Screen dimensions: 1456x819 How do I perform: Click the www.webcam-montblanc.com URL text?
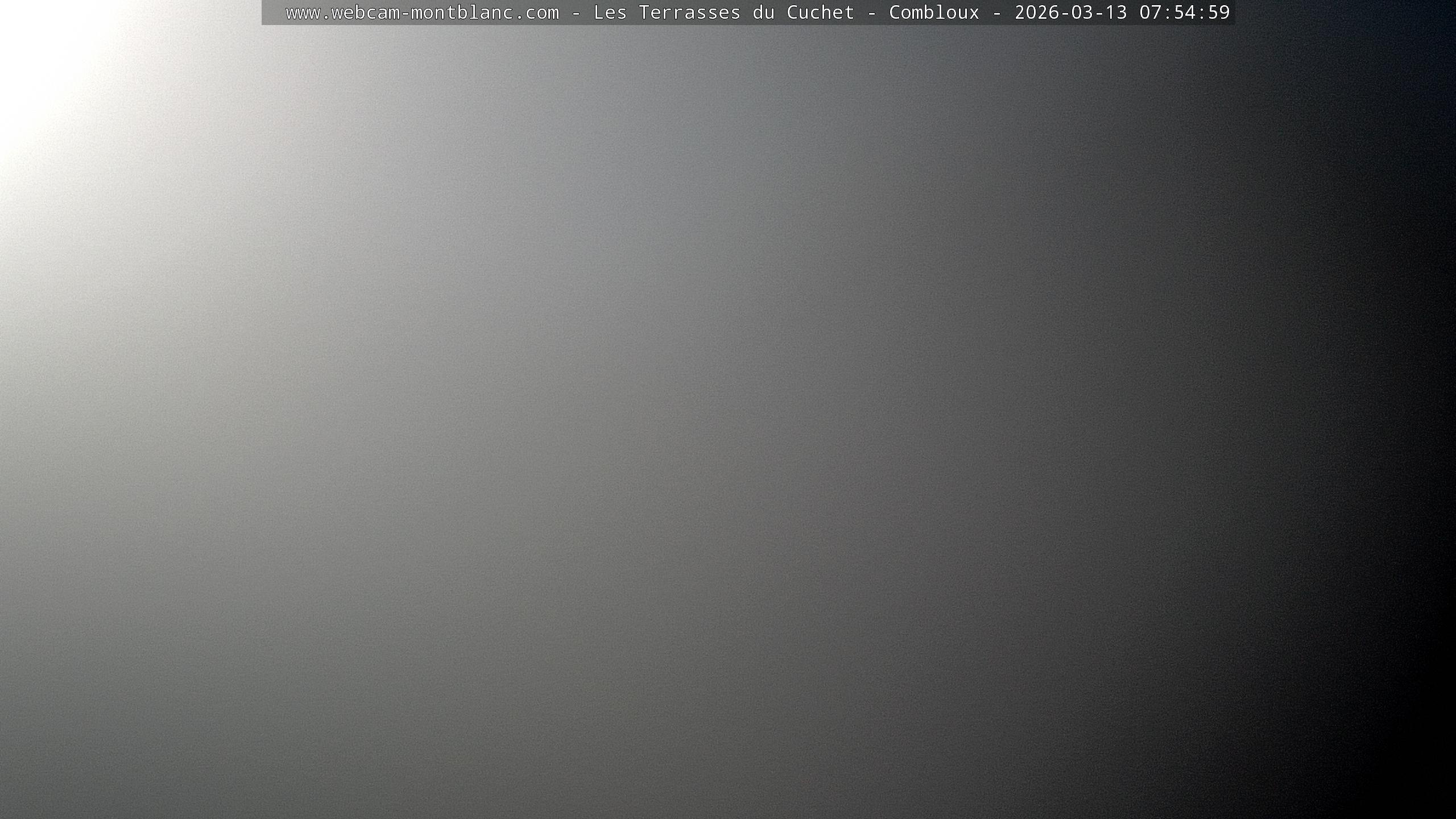[422, 13]
